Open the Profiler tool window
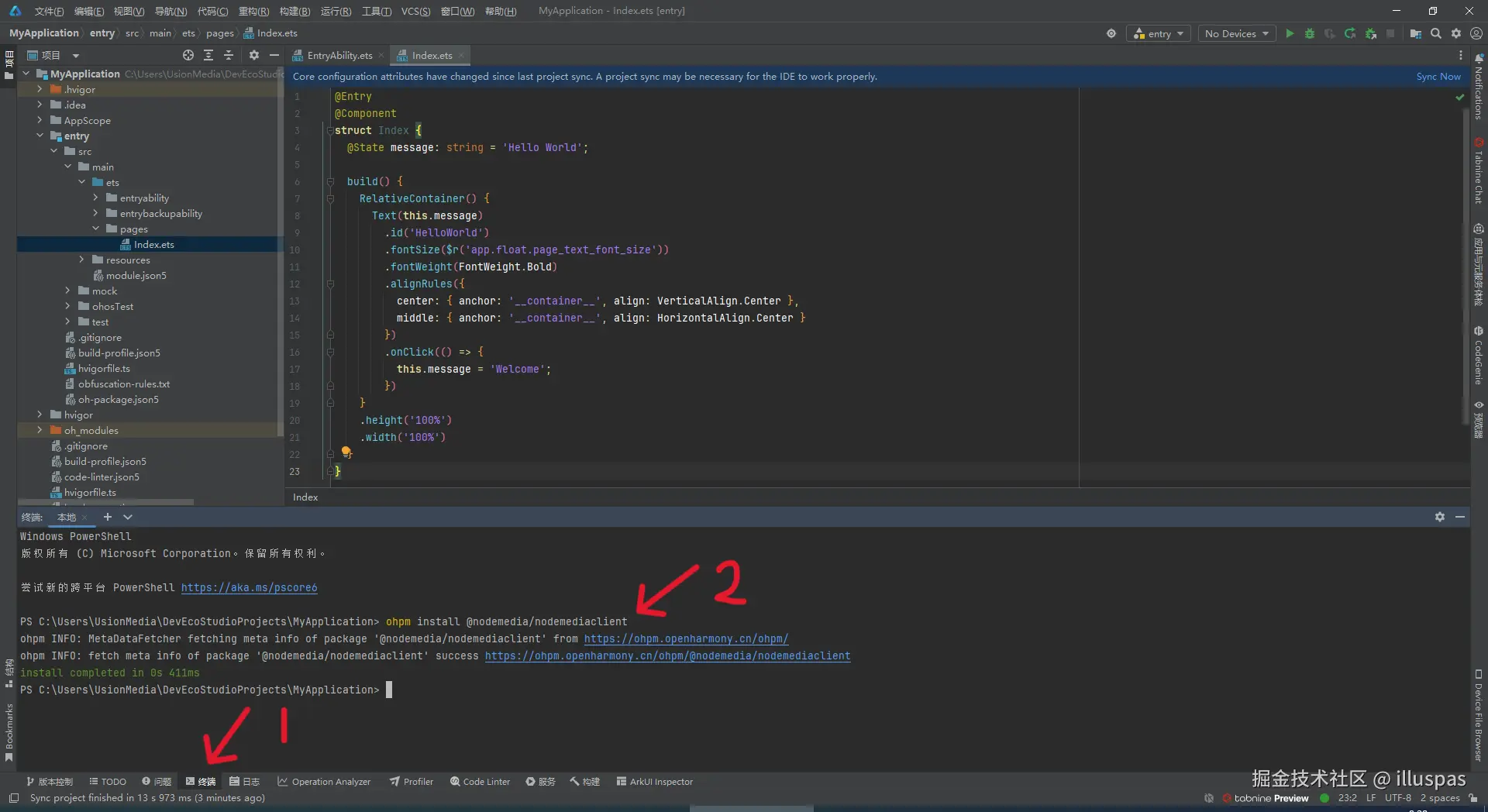The image size is (1488, 812). 412,781
